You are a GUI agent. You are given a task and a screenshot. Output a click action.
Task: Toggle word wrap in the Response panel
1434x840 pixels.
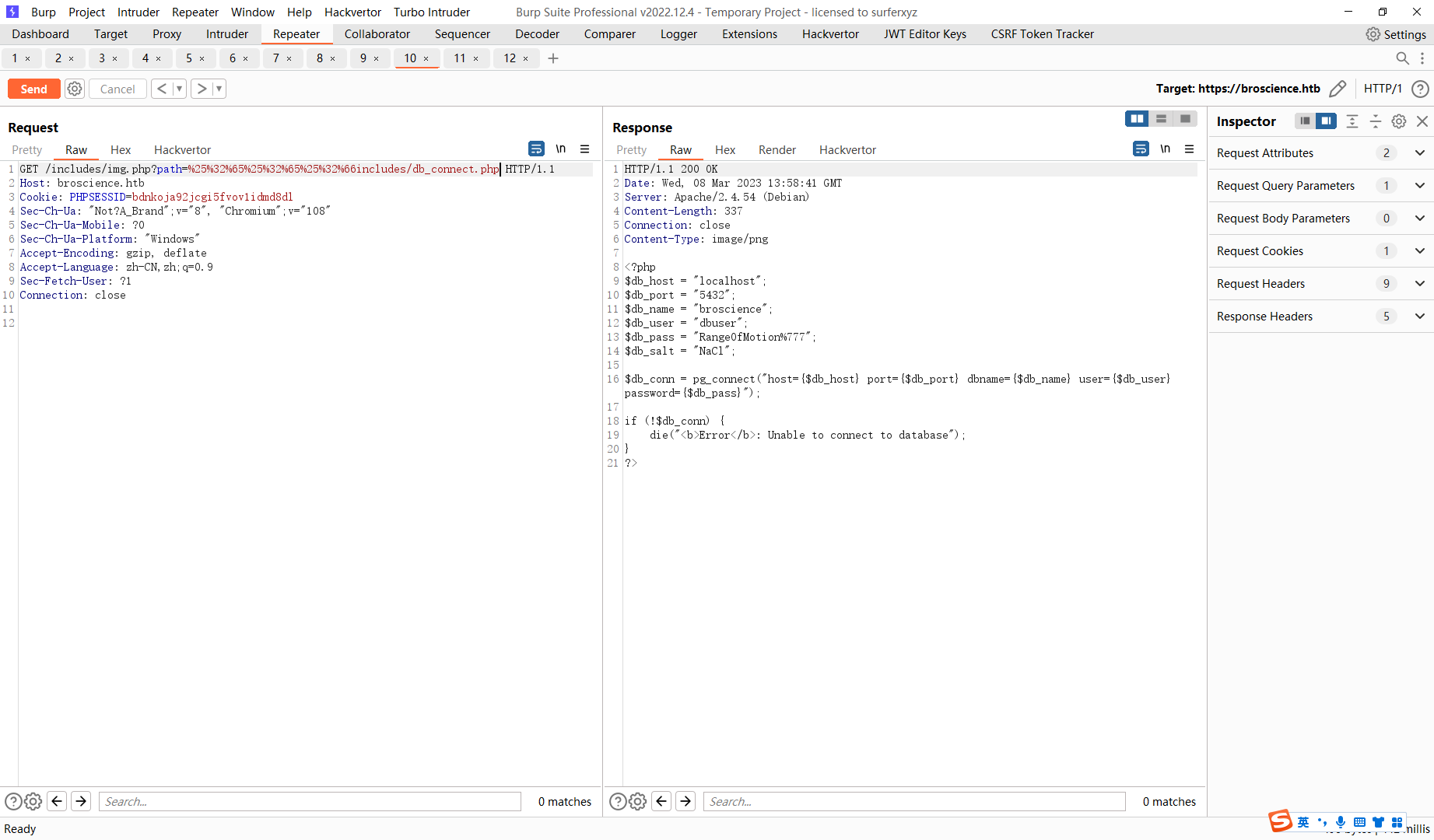click(1141, 149)
